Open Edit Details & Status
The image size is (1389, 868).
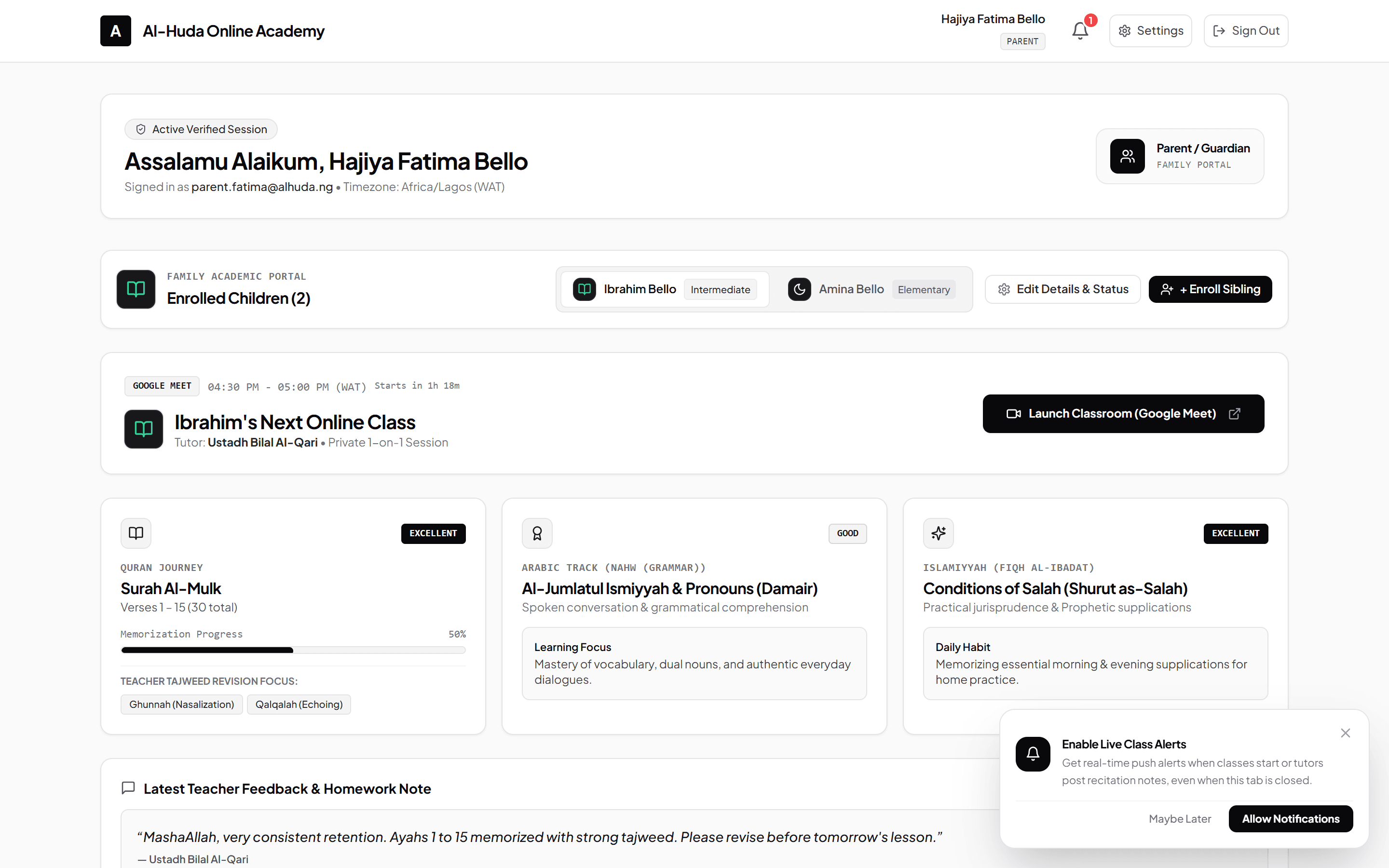pyautogui.click(x=1062, y=289)
